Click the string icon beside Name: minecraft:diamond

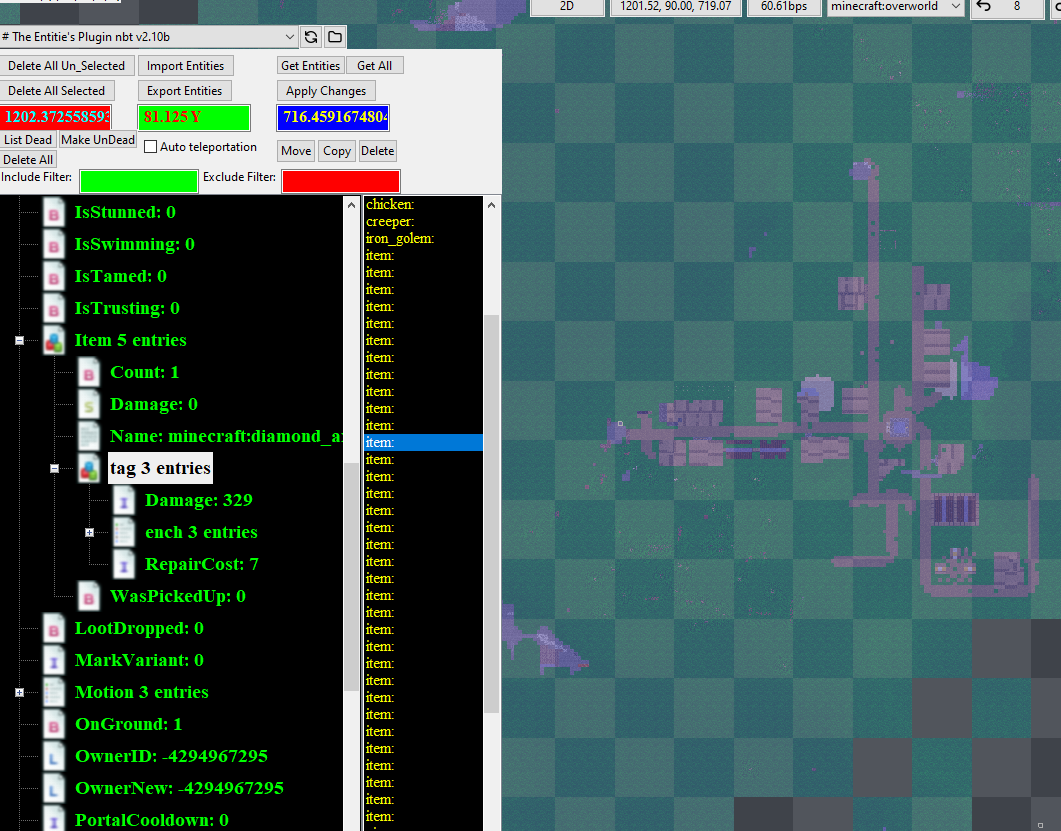(x=90, y=437)
